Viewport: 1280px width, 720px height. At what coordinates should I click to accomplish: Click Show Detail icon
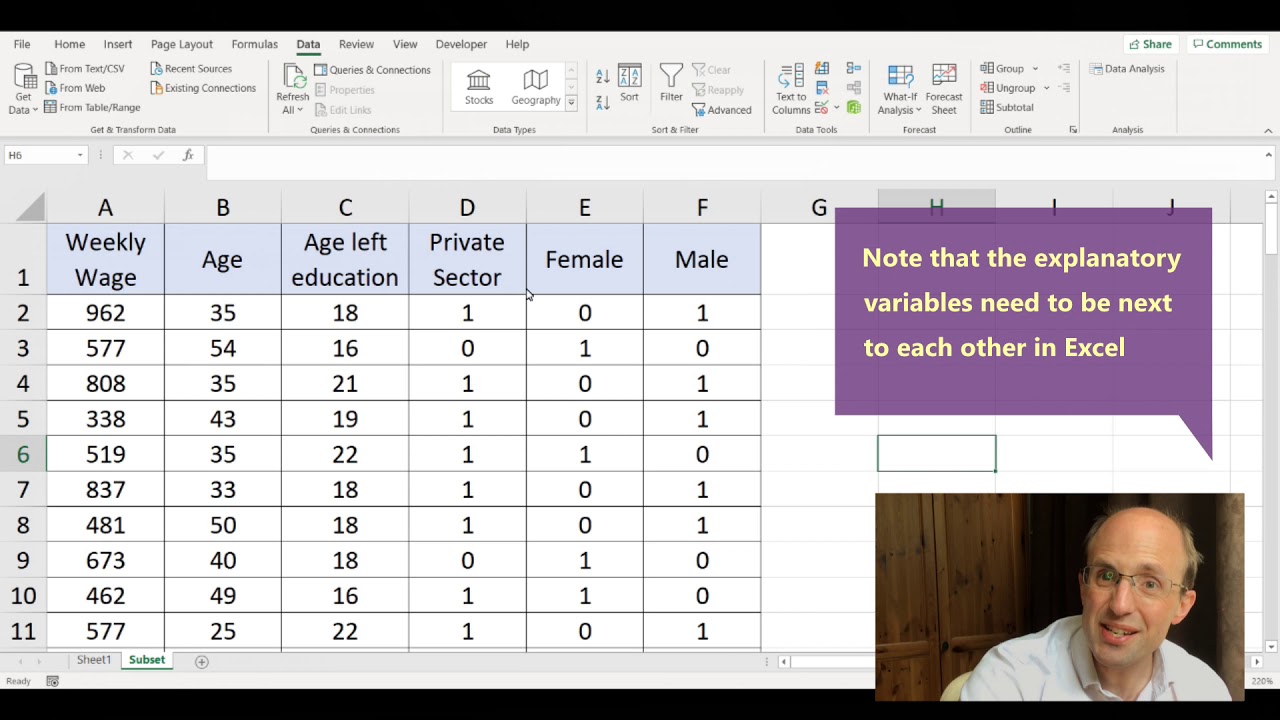pos(1064,69)
